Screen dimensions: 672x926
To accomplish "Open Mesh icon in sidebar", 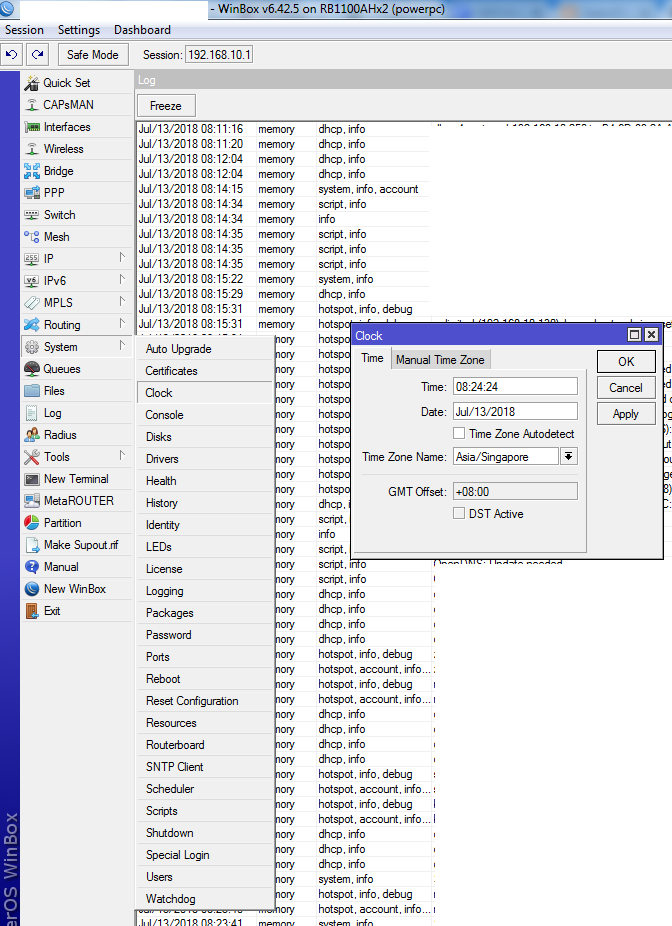I will tap(31, 237).
